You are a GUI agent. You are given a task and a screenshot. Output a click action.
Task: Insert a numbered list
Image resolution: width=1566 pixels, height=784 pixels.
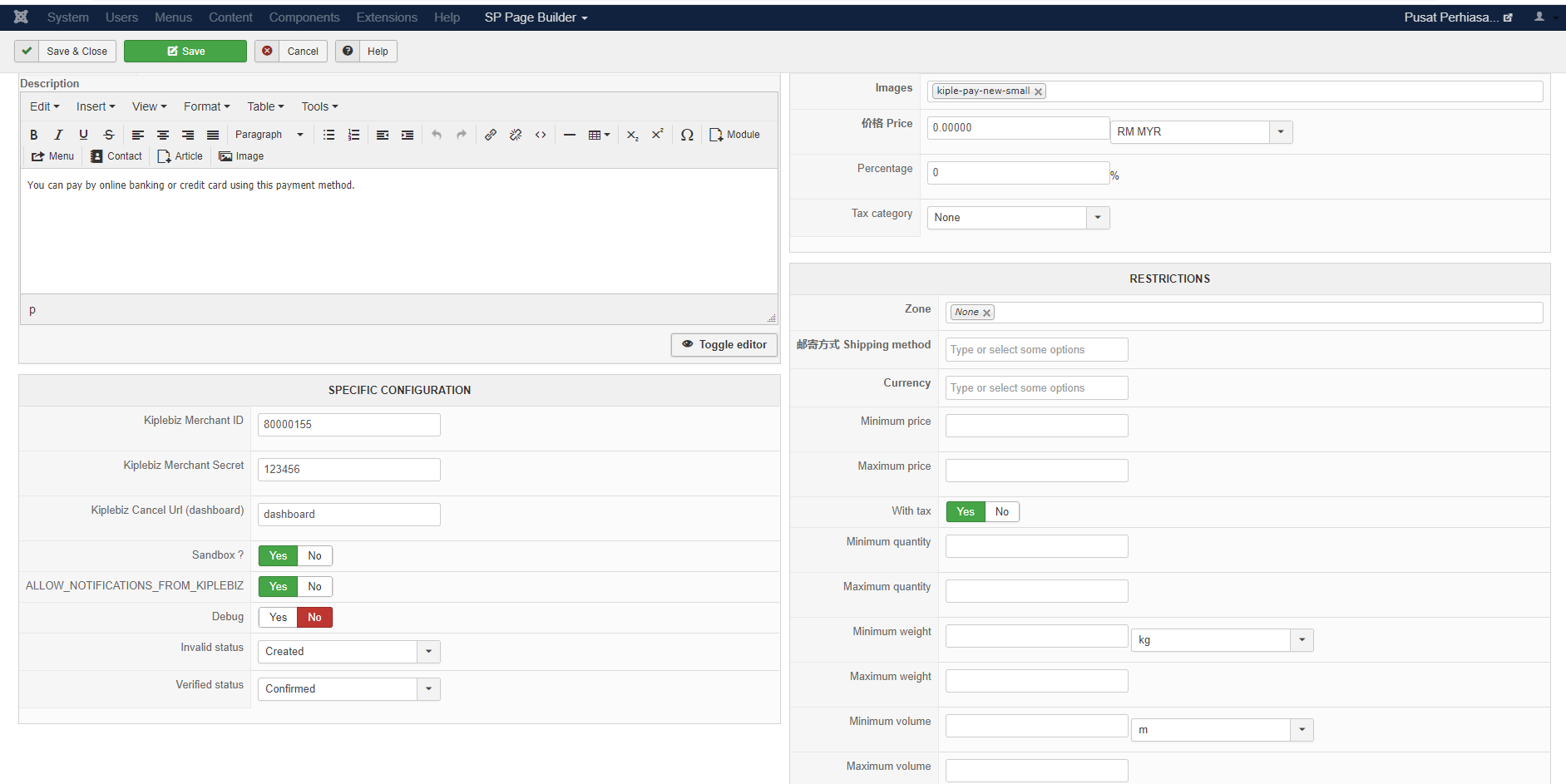(354, 135)
